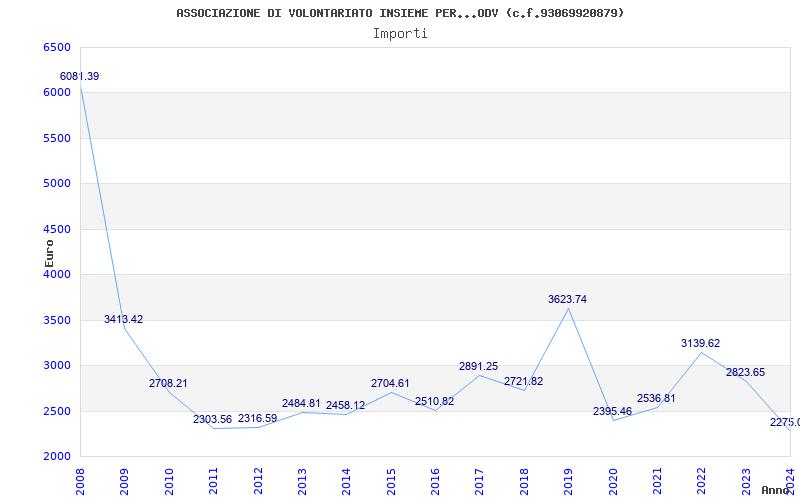Image resolution: width=800 pixels, height=500 pixels.
Task: Click data label 3413.42
Action: [x=123, y=319]
